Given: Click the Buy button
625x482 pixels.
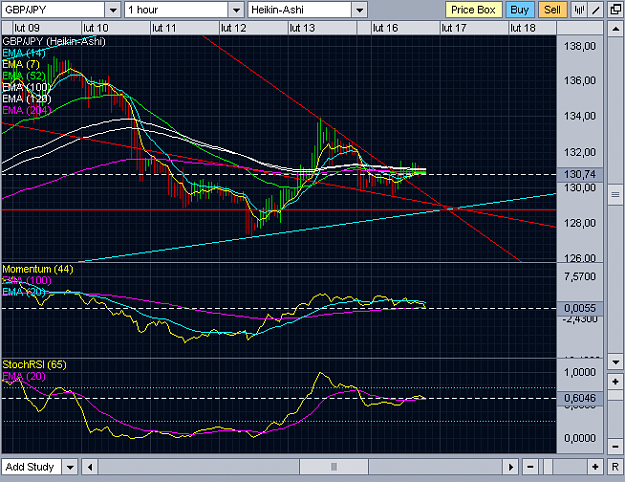Looking at the screenshot, I should [519, 10].
